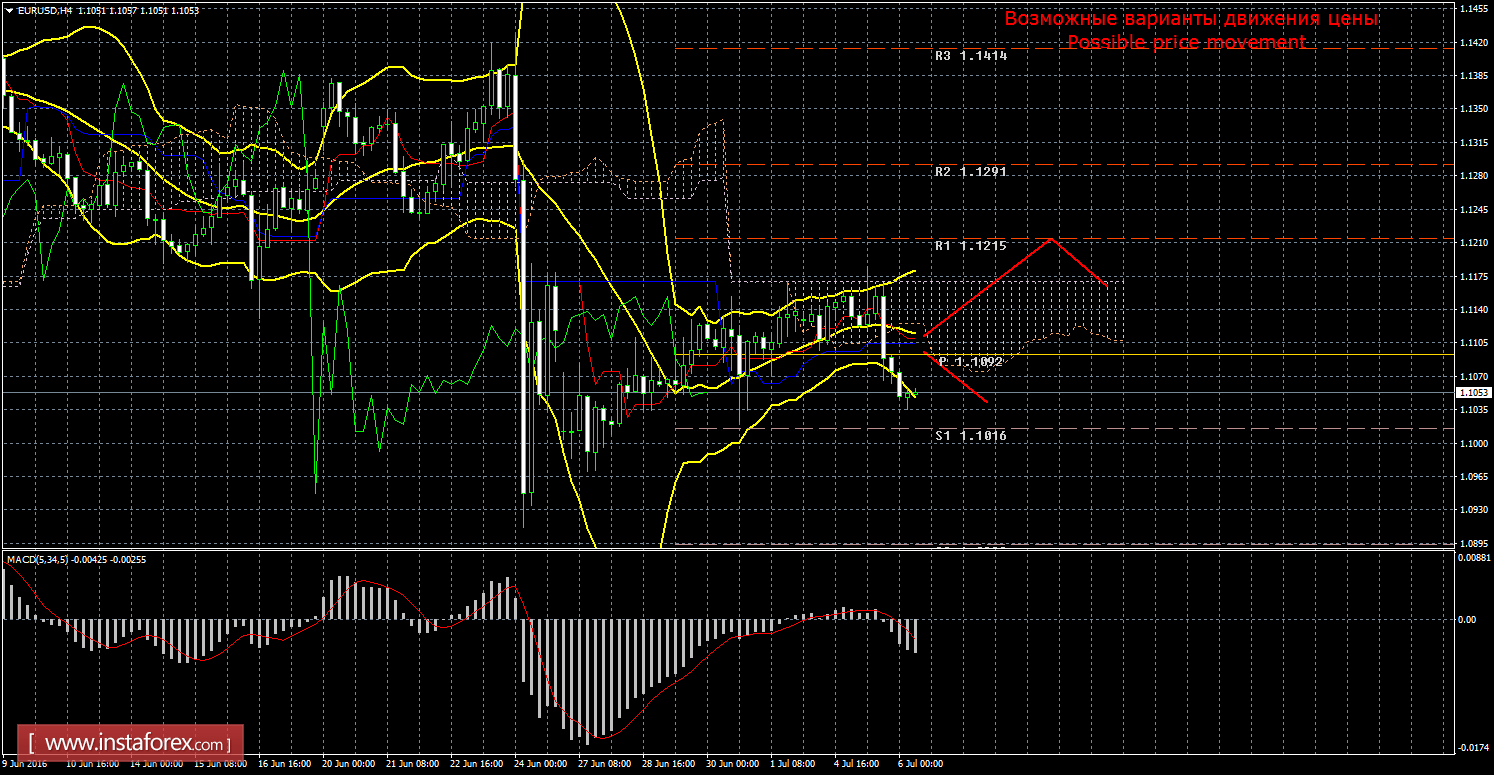Screen dimensions: 1494x775
Task: Click the triangle arrow beside EURUSD,H4
Action: [x=9, y=9]
